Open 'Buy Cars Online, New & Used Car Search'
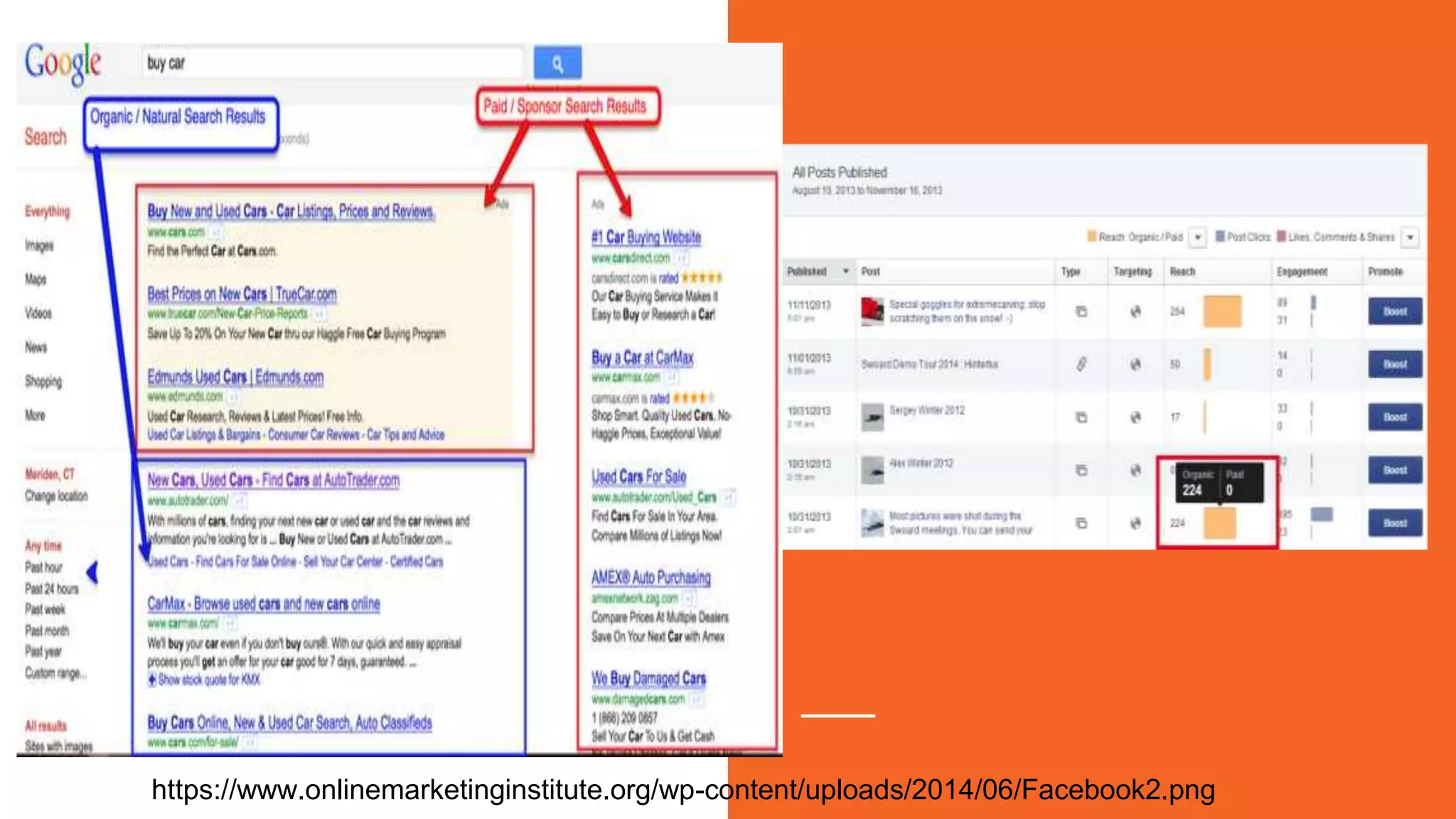Screen dimensions: 1456x819 [289, 722]
